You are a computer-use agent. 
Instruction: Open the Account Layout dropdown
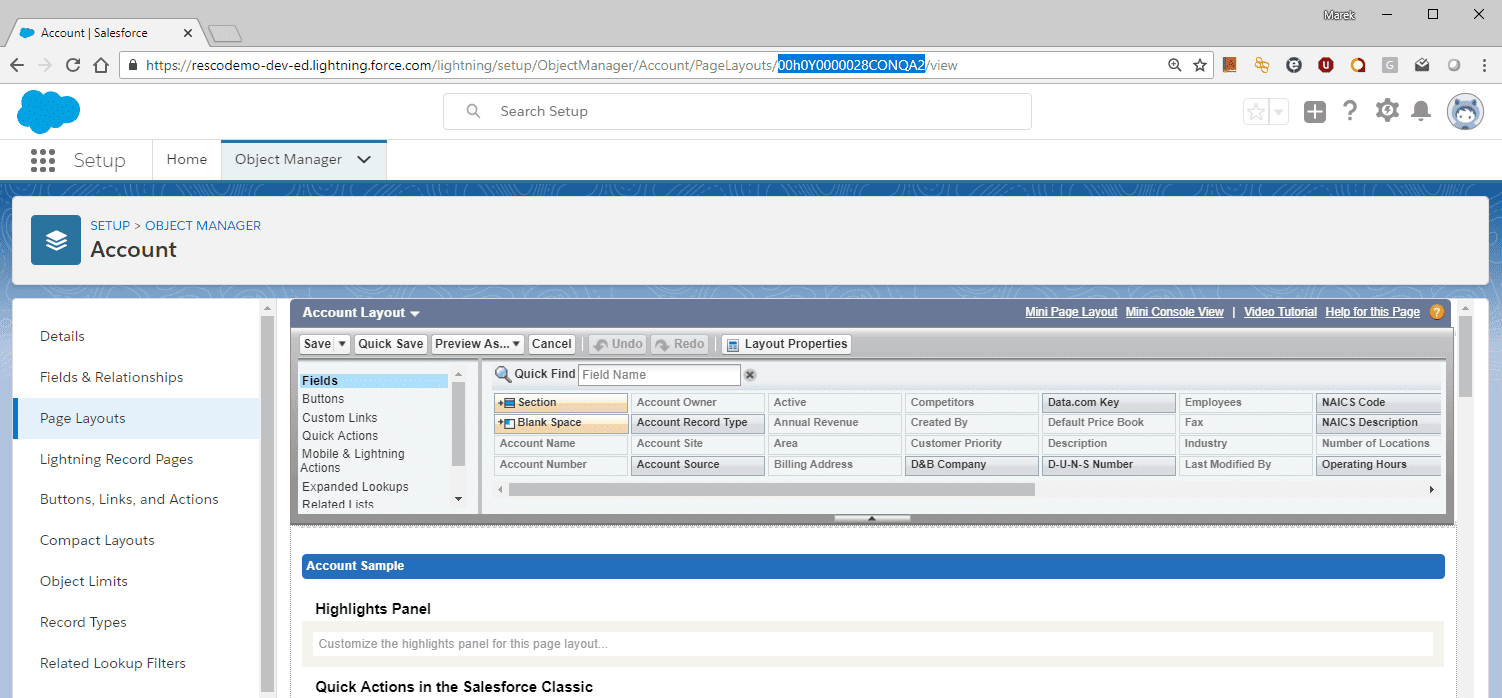(361, 312)
